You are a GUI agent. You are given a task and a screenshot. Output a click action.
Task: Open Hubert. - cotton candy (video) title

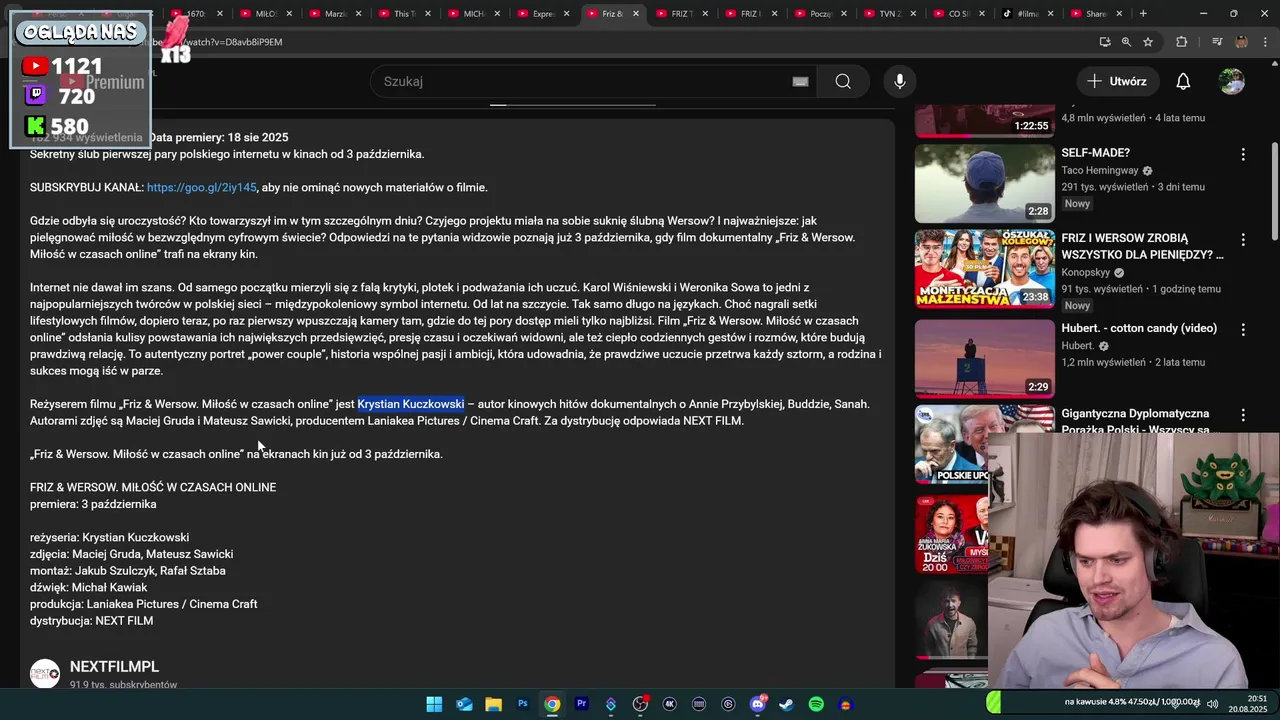1139,328
